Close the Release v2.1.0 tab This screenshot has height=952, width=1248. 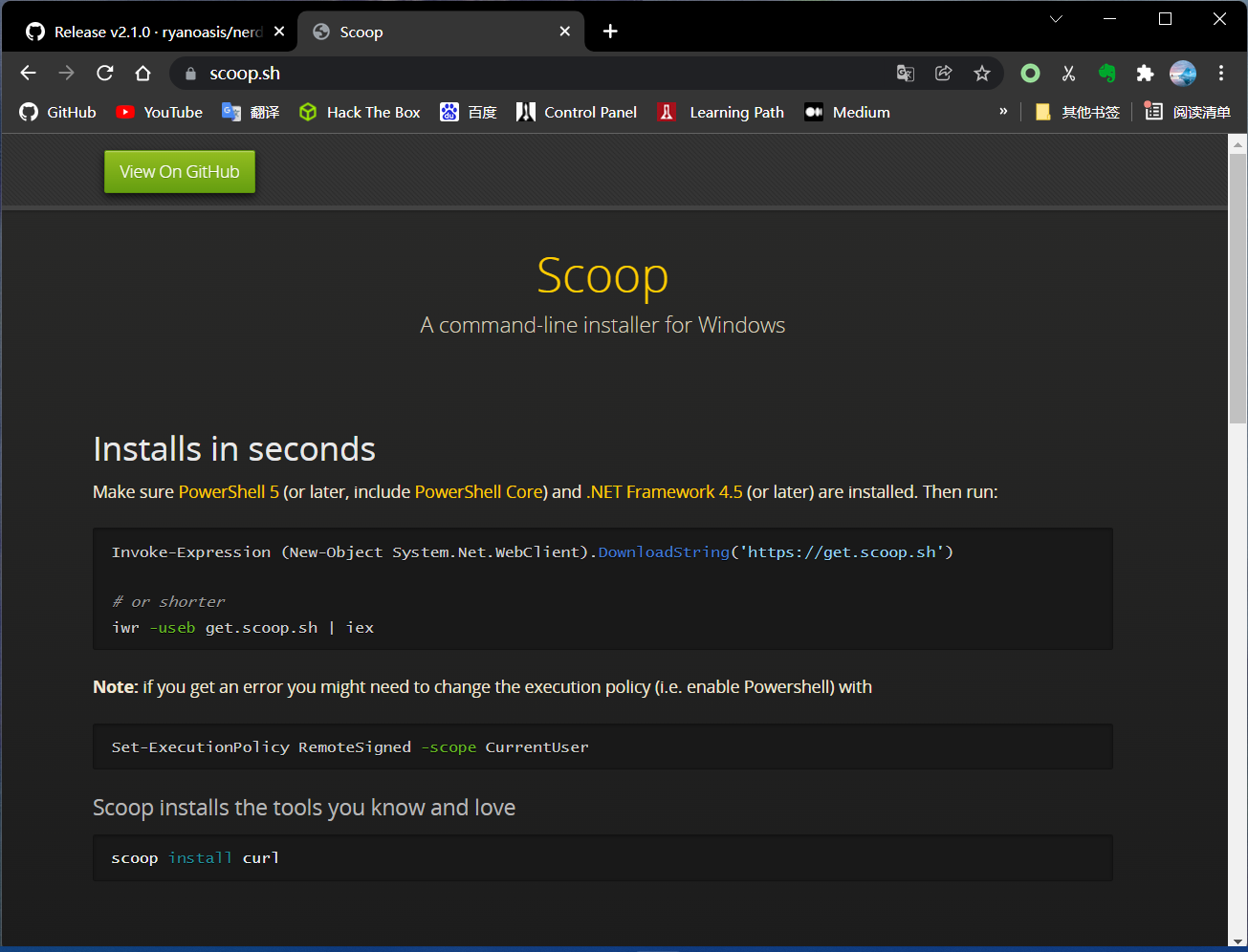pyautogui.click(x=279, y=32)
